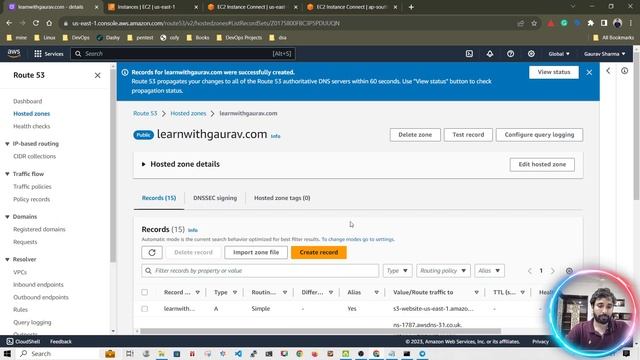
Task: Open Registered domains in sidebar
Action: [x=39, y=229]
